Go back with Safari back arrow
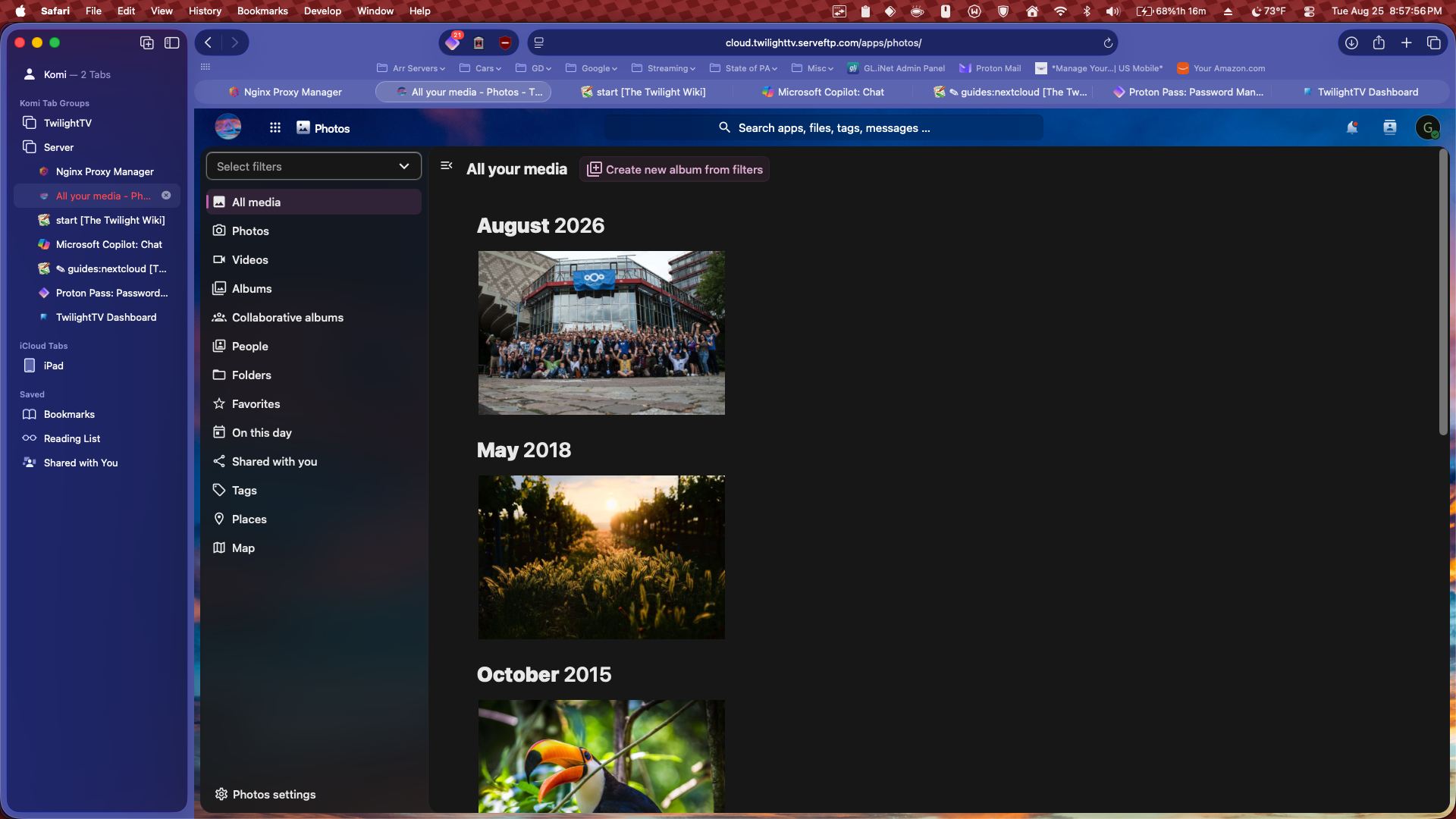Viewport: 1456px width, 819px height. click(209, 42)
